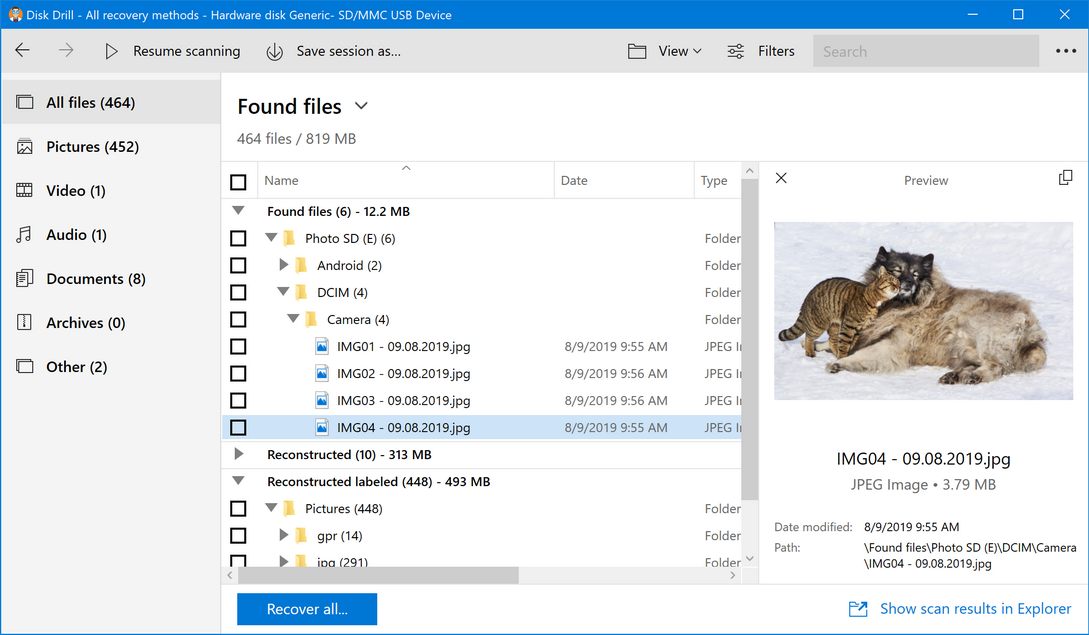
Task: Click the View folder icon
Action: click(x=637, y=51)
